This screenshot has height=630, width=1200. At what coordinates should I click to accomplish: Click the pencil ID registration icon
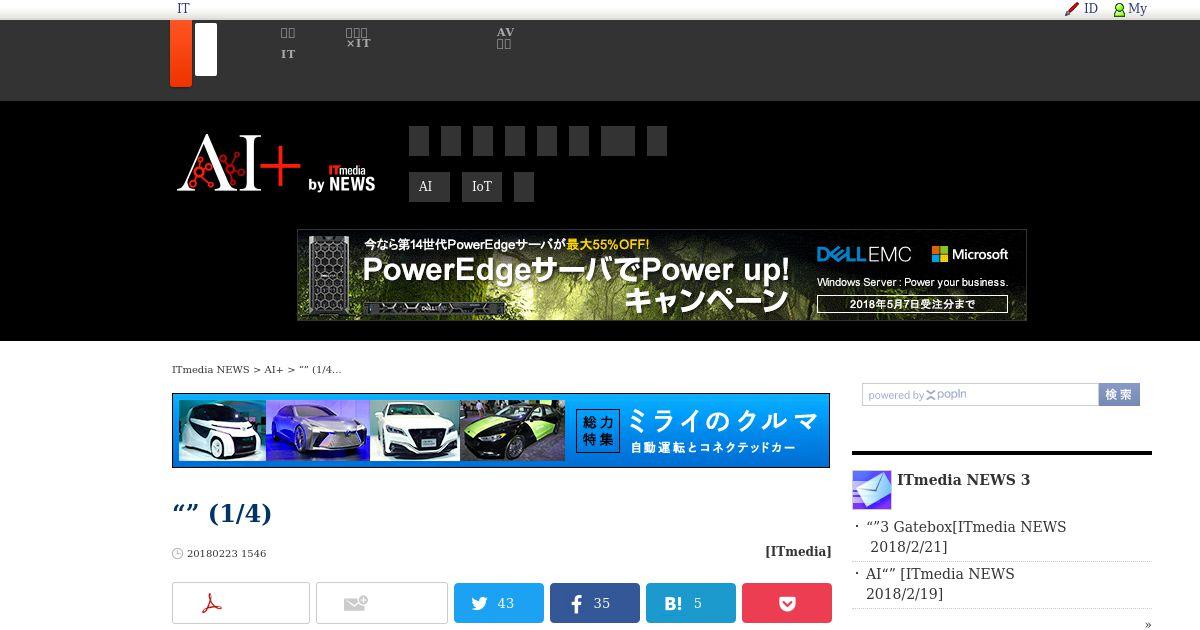tap(1072, 9)
